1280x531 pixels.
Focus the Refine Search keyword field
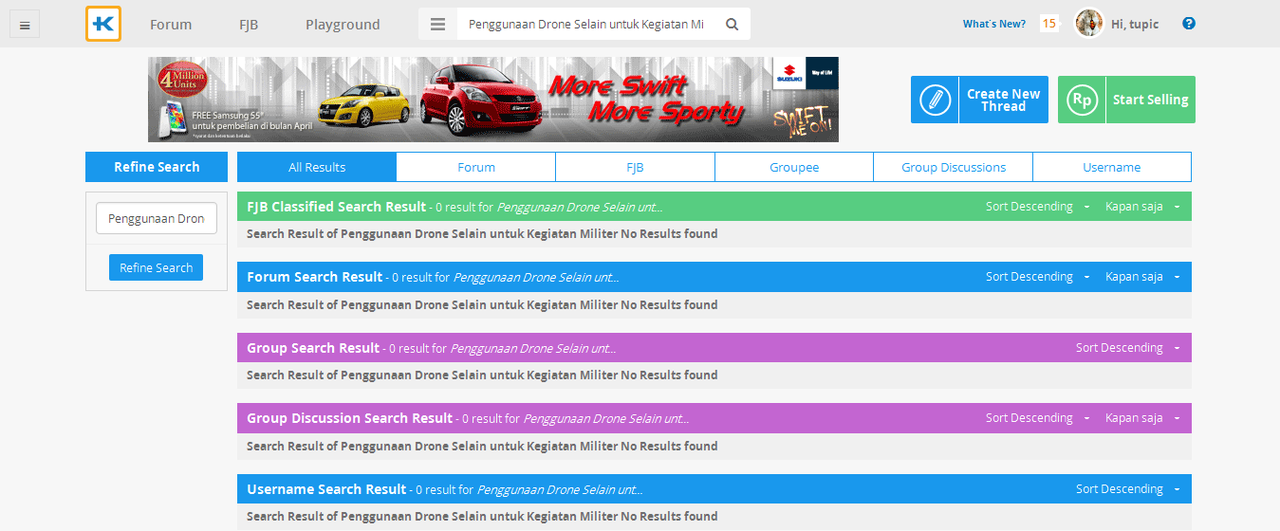coord(156,218)
